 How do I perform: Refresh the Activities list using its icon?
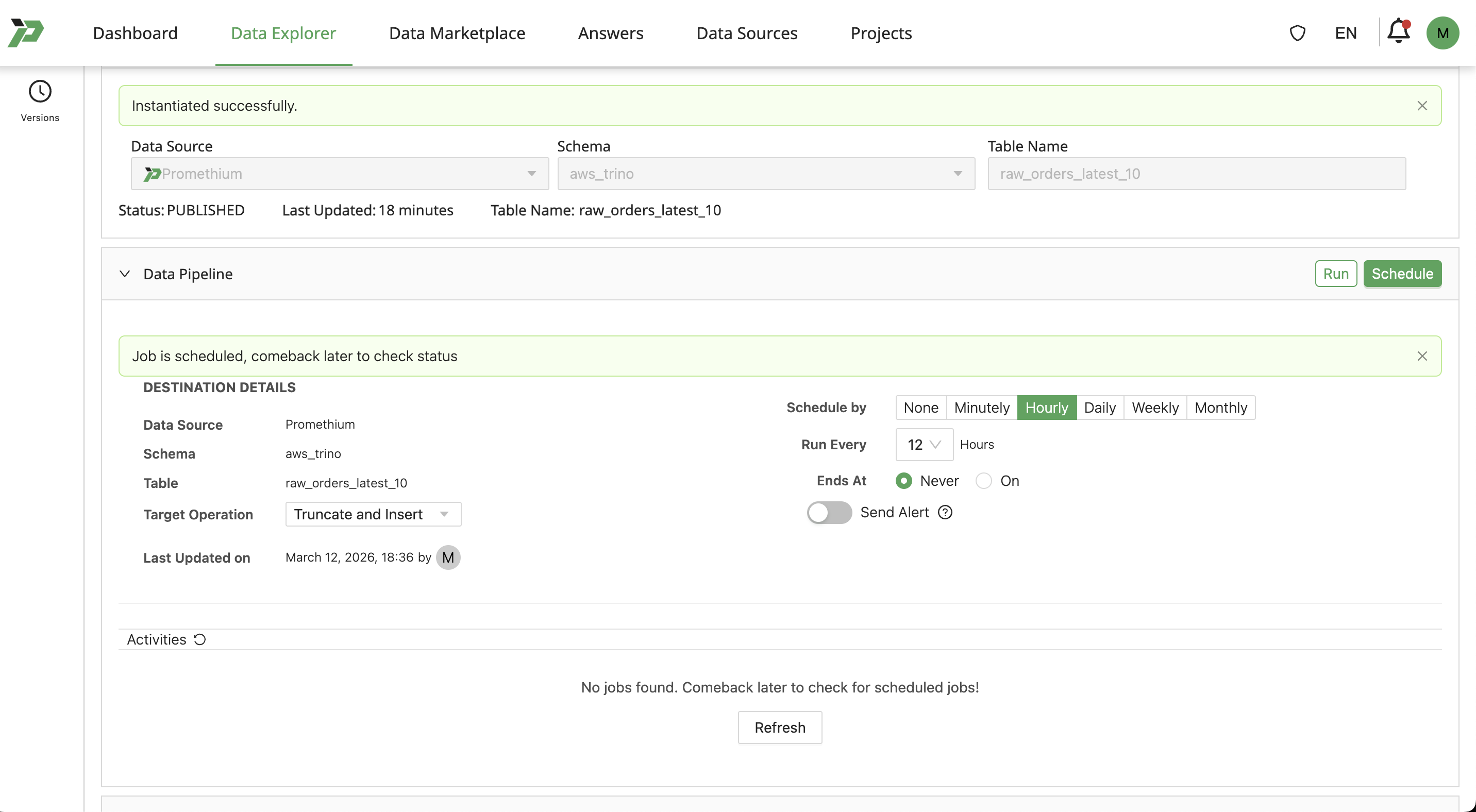click(x=199, y=639)
